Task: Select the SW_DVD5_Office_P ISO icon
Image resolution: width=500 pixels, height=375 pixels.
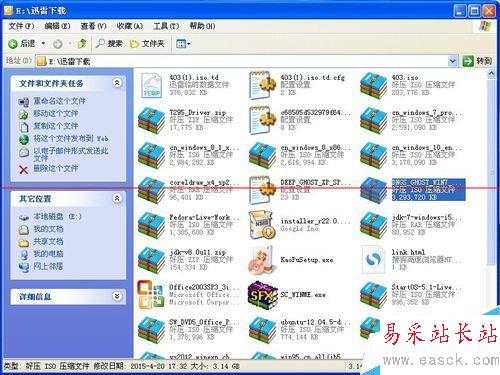Action: click(x=152, y=329)
